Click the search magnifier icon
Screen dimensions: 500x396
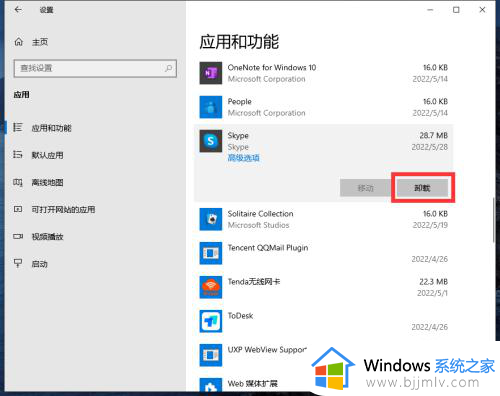[x=169, y=68]
